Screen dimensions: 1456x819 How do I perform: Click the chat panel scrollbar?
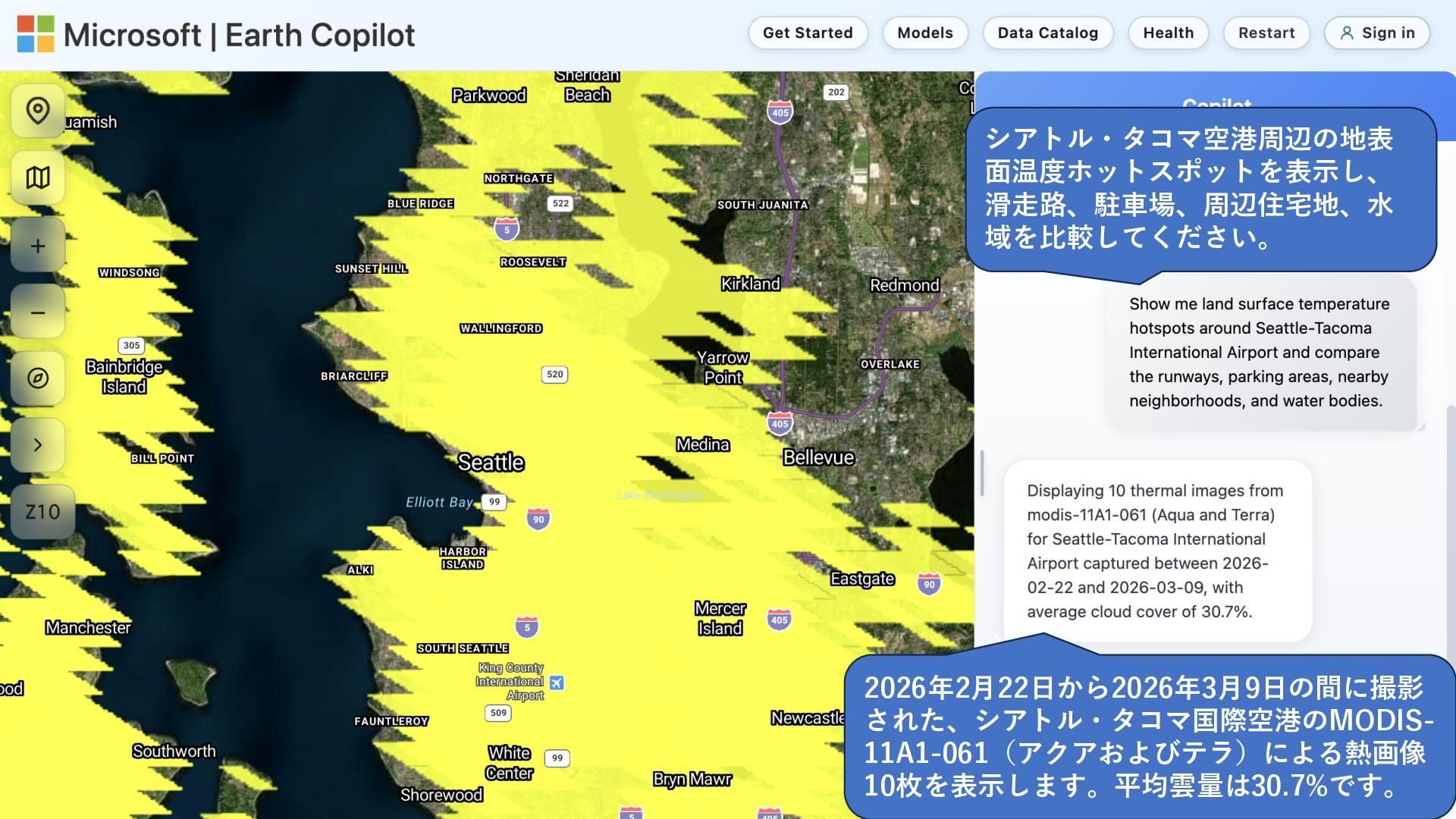(x=1451, y=531)
